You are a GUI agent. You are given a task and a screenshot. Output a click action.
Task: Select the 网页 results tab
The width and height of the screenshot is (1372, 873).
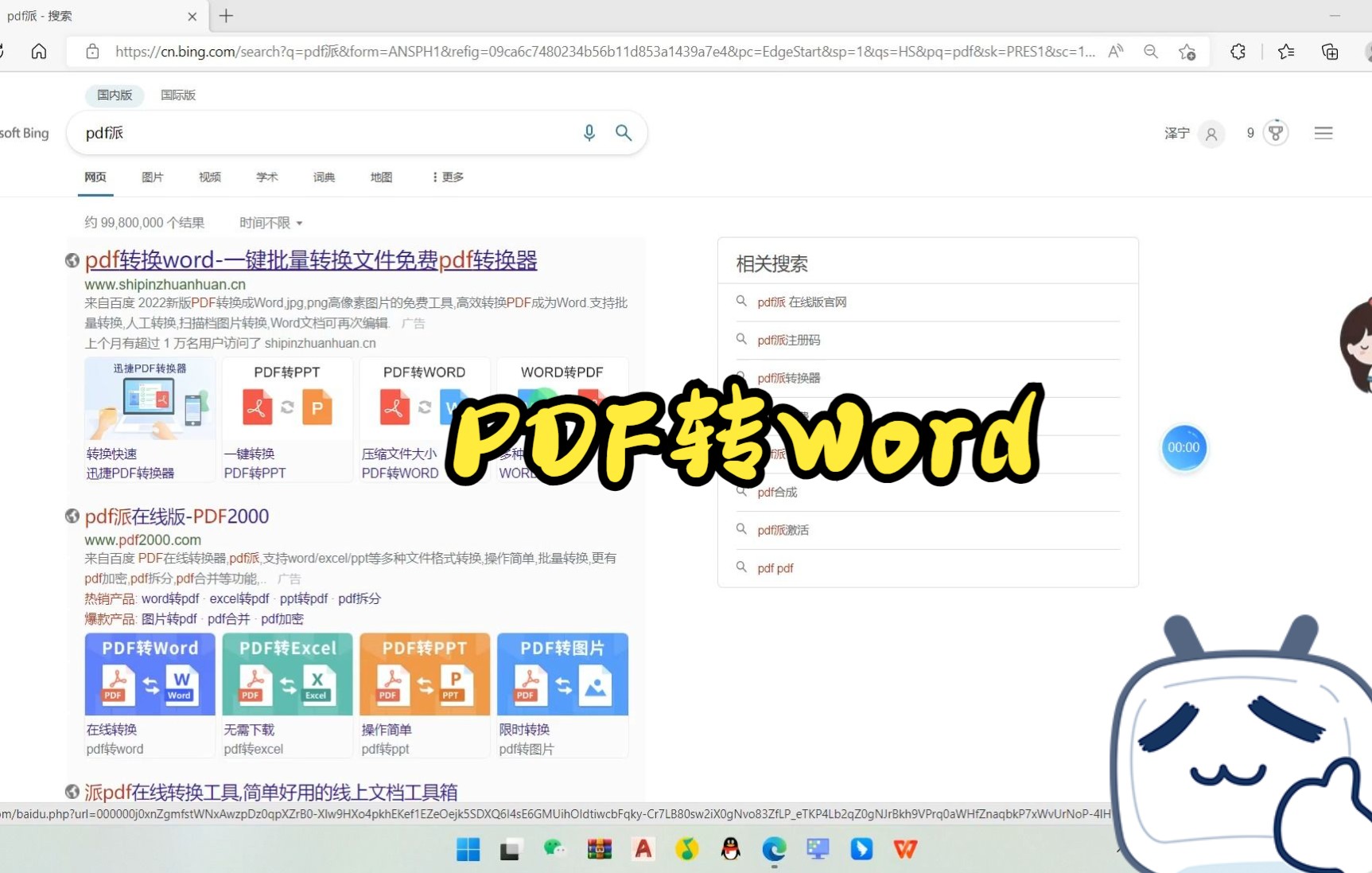pyautogui.click(x=95, y=177)
